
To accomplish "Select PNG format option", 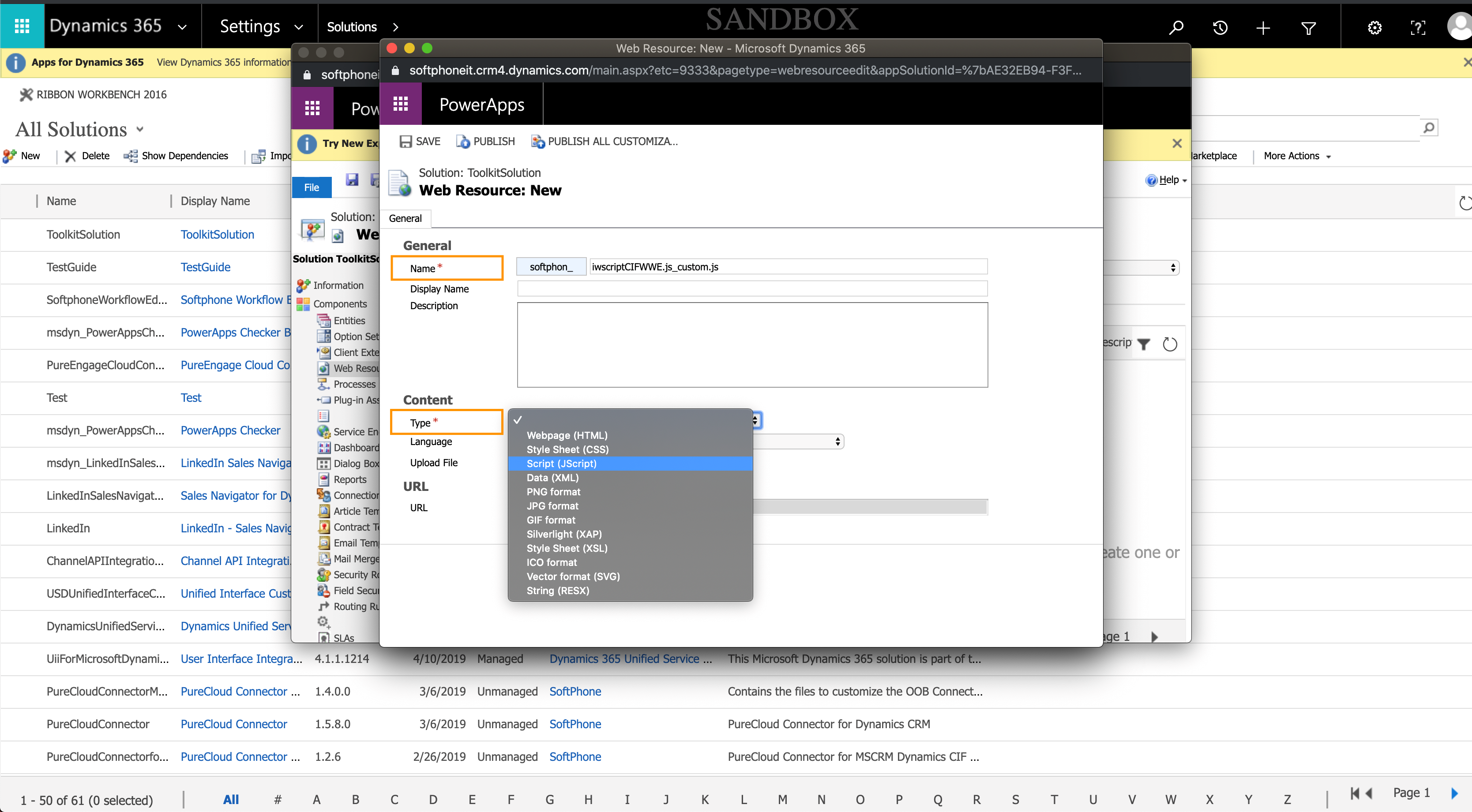I will (630, 492).
